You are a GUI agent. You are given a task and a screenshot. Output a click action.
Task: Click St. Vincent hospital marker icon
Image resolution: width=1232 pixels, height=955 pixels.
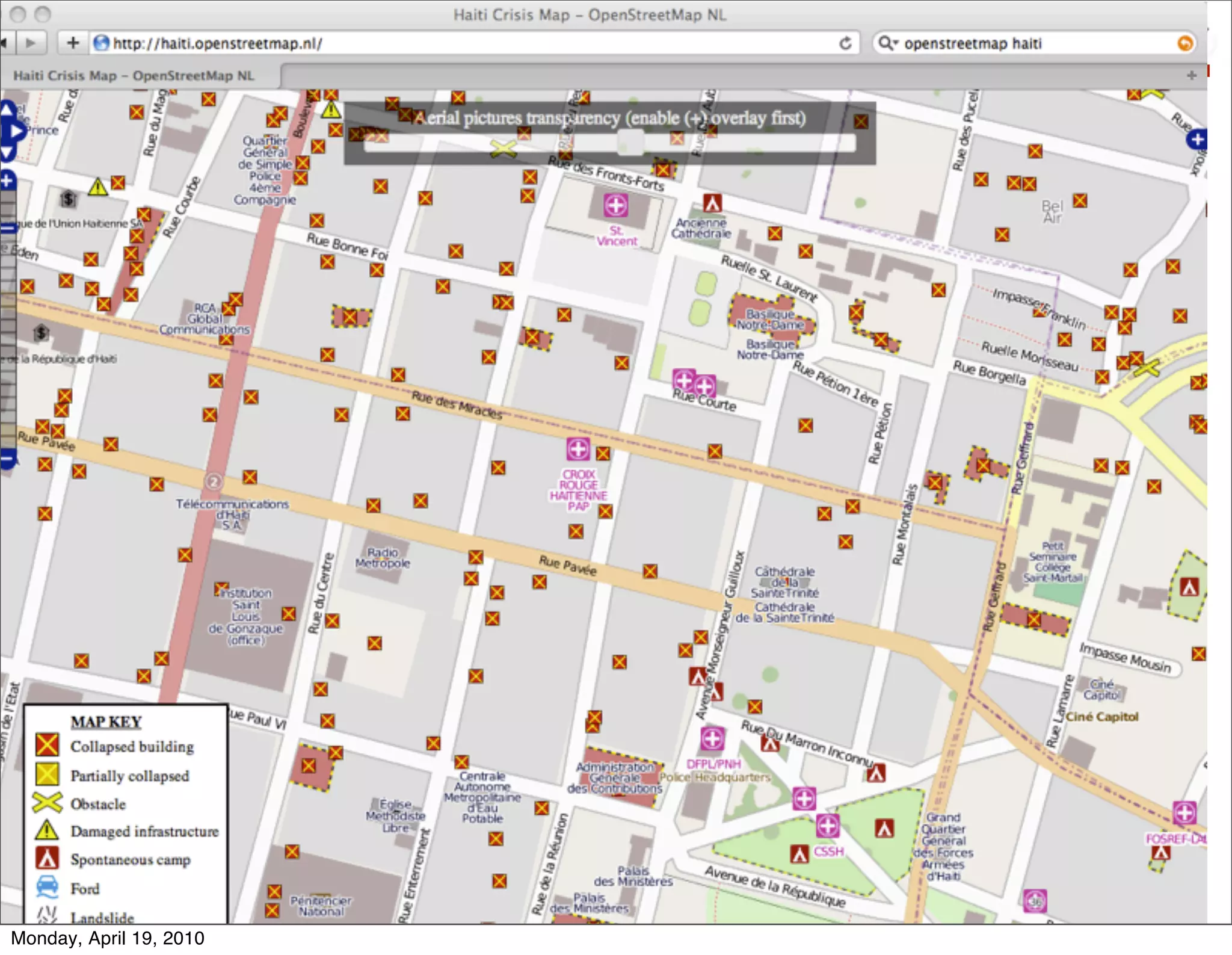616,206
